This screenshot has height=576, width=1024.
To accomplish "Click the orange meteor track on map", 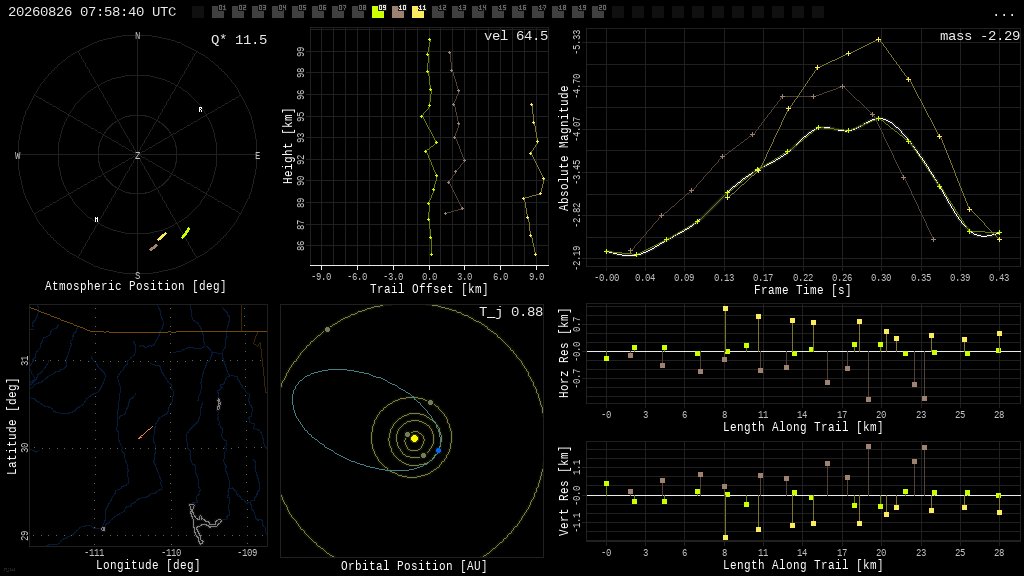I will [146, 432].
